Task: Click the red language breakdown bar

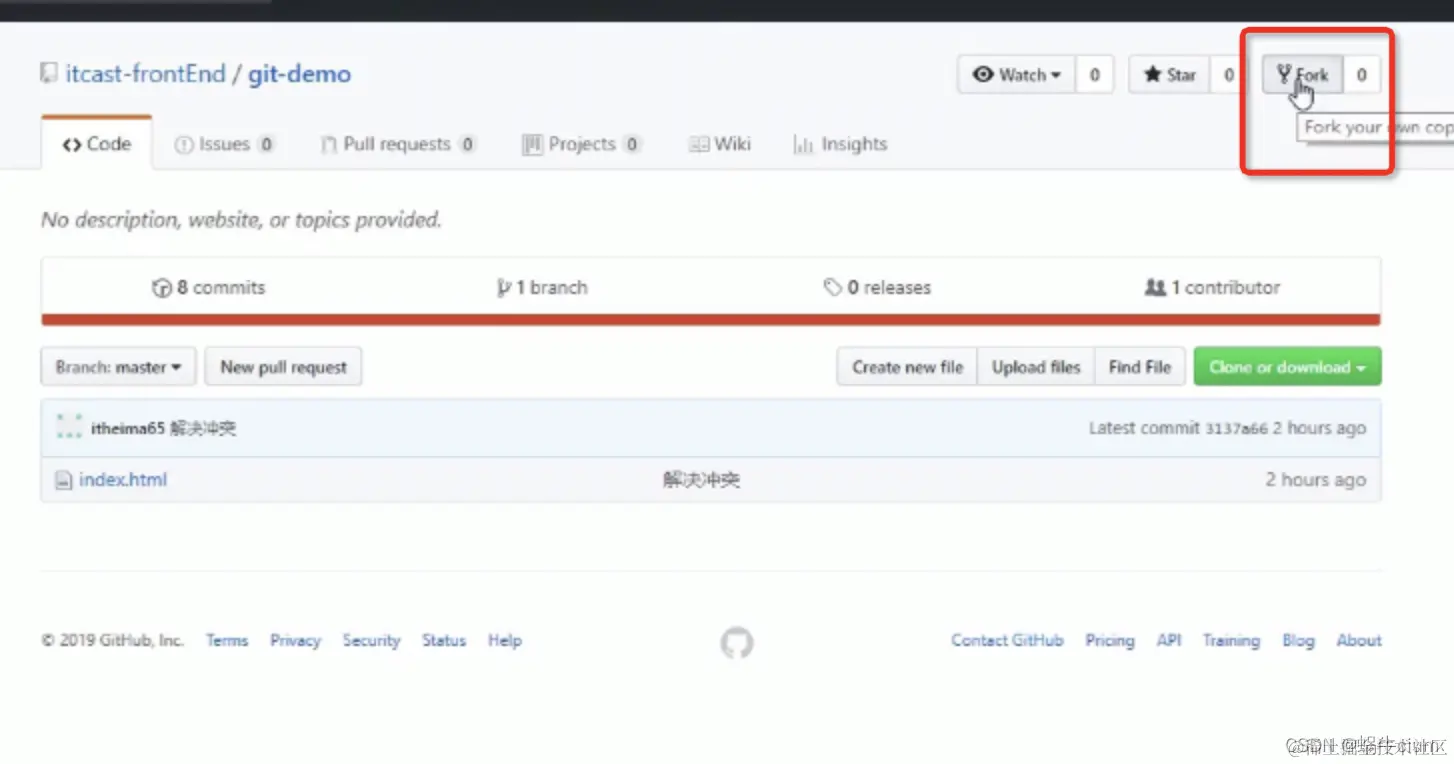Action: pyautogui.click(x=711, y=320)
